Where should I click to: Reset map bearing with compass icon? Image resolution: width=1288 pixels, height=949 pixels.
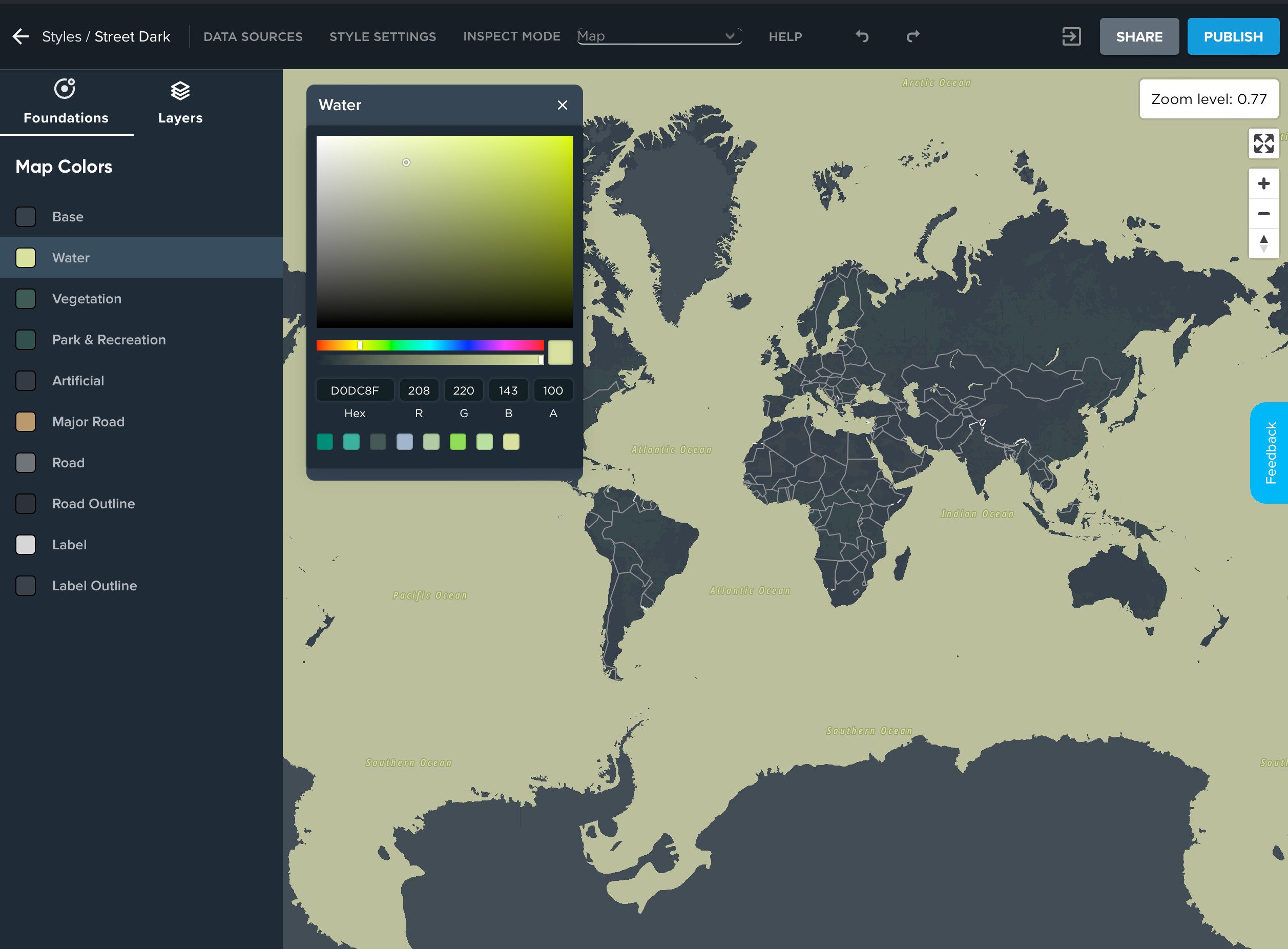click(x=1263, y=243)
